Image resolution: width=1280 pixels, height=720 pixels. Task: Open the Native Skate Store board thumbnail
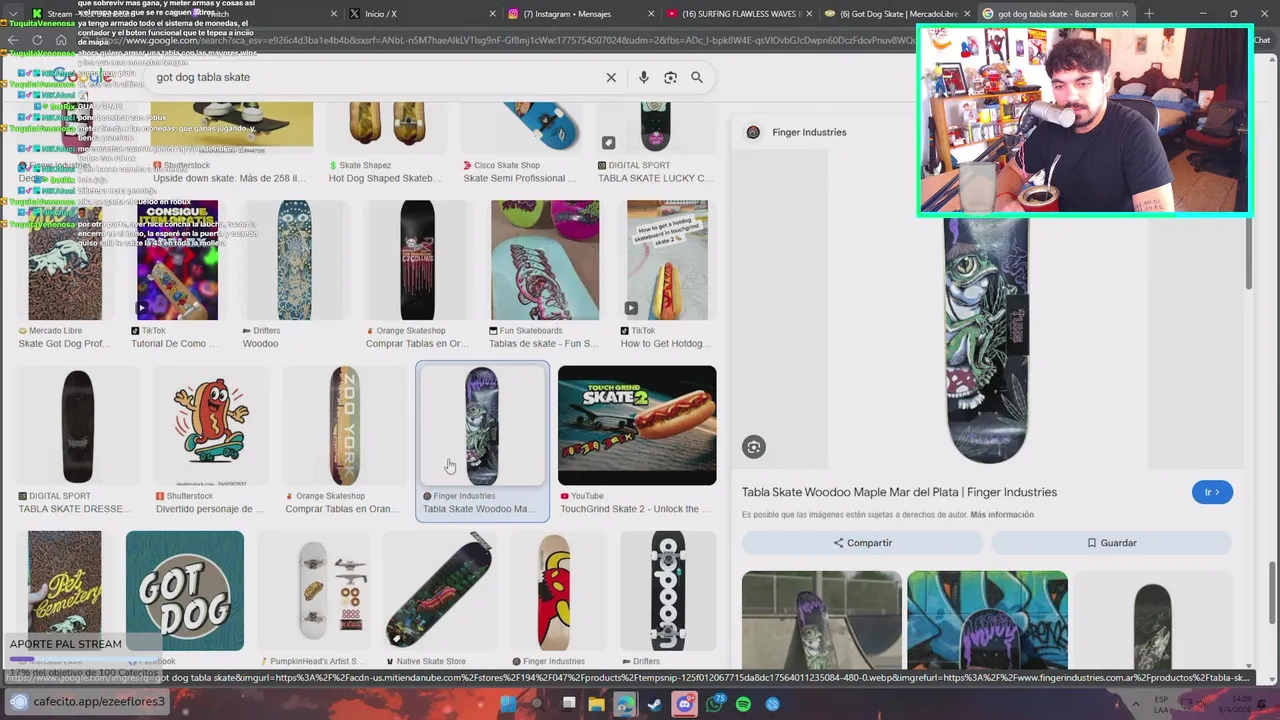(x=438, y=590)
